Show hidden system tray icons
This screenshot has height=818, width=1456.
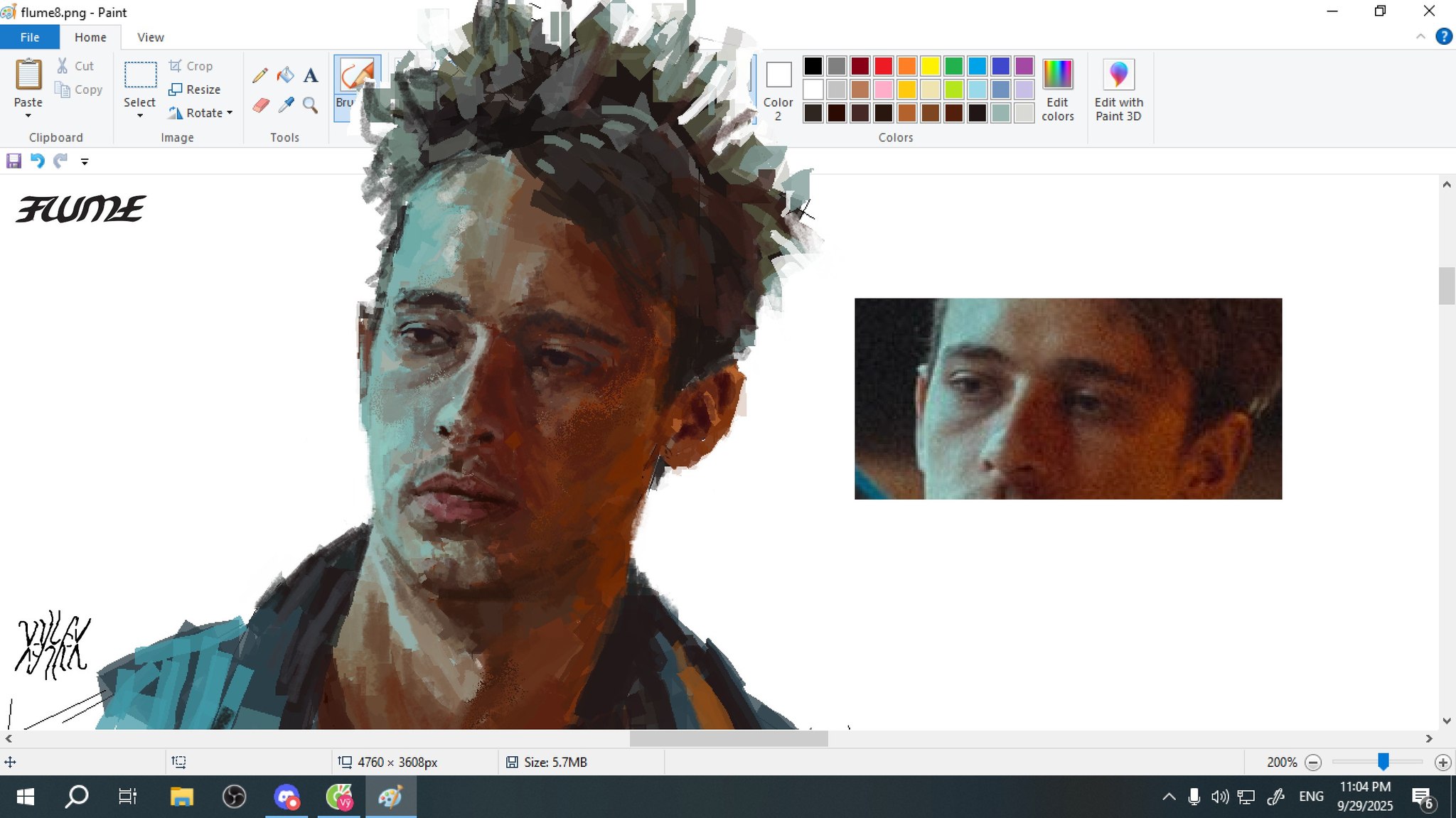1169,797
